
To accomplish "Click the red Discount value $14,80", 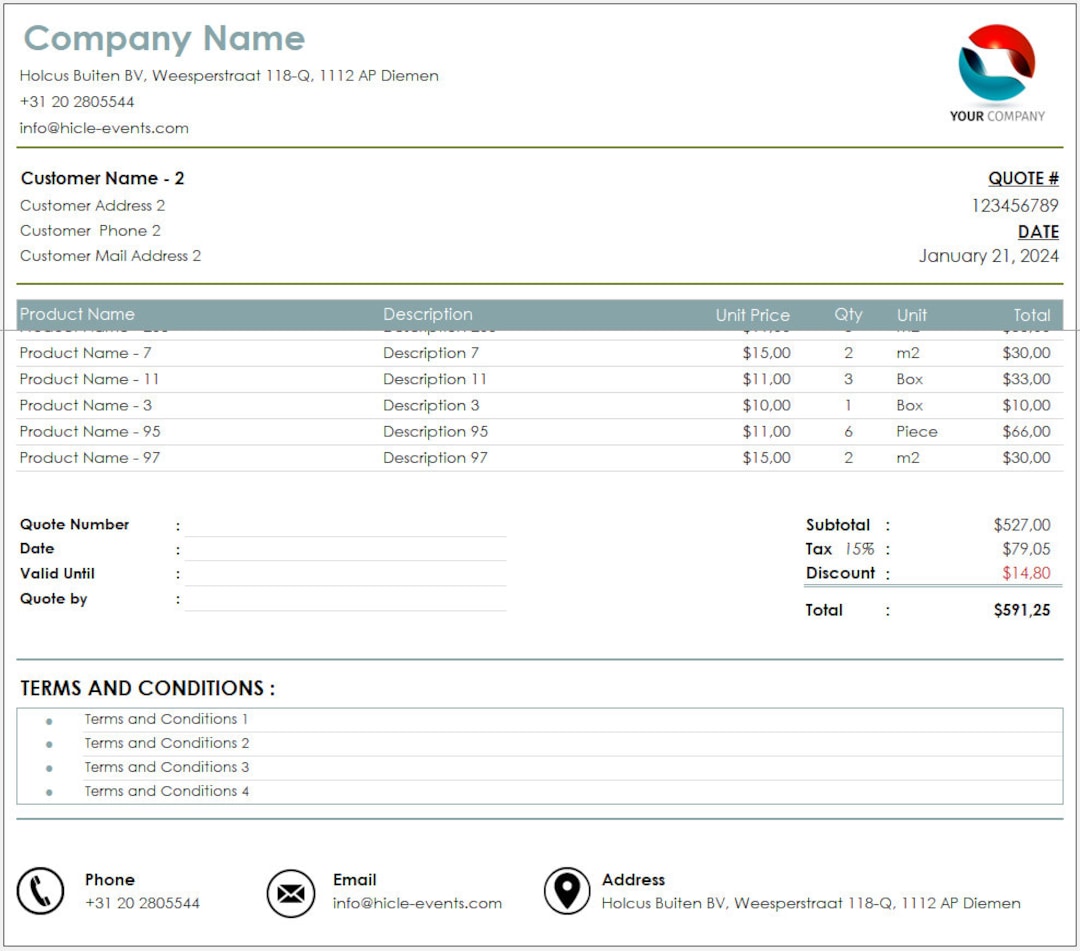I will 1026,574.
